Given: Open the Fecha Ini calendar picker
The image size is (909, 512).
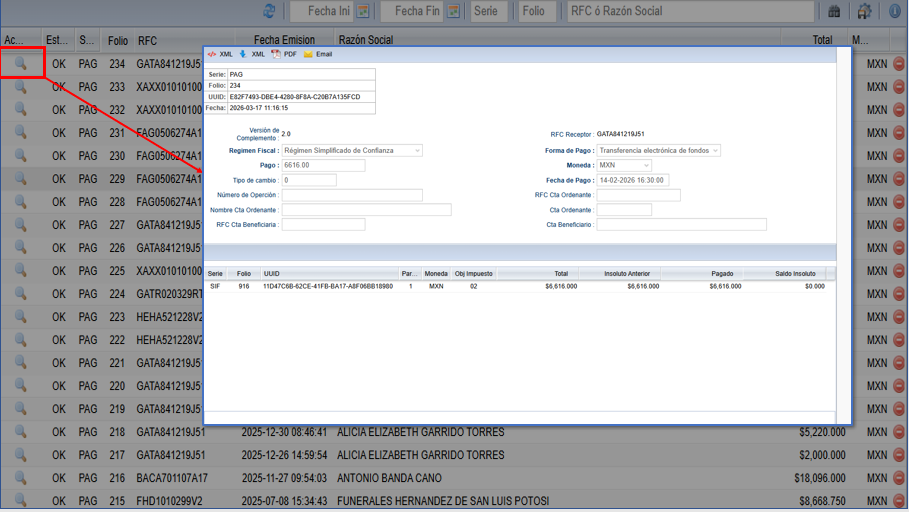Looking at the screenshot, I should (x=363, y=11).
